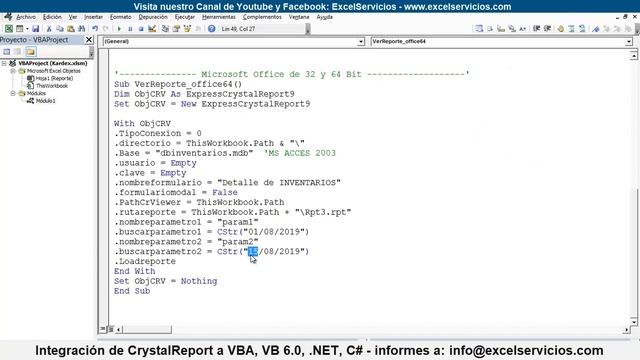This screenshot has height=360, width=640.
Task: Click on the ".Loadreporte" code line
Action: pyautogui.click(x=145, y=261)
